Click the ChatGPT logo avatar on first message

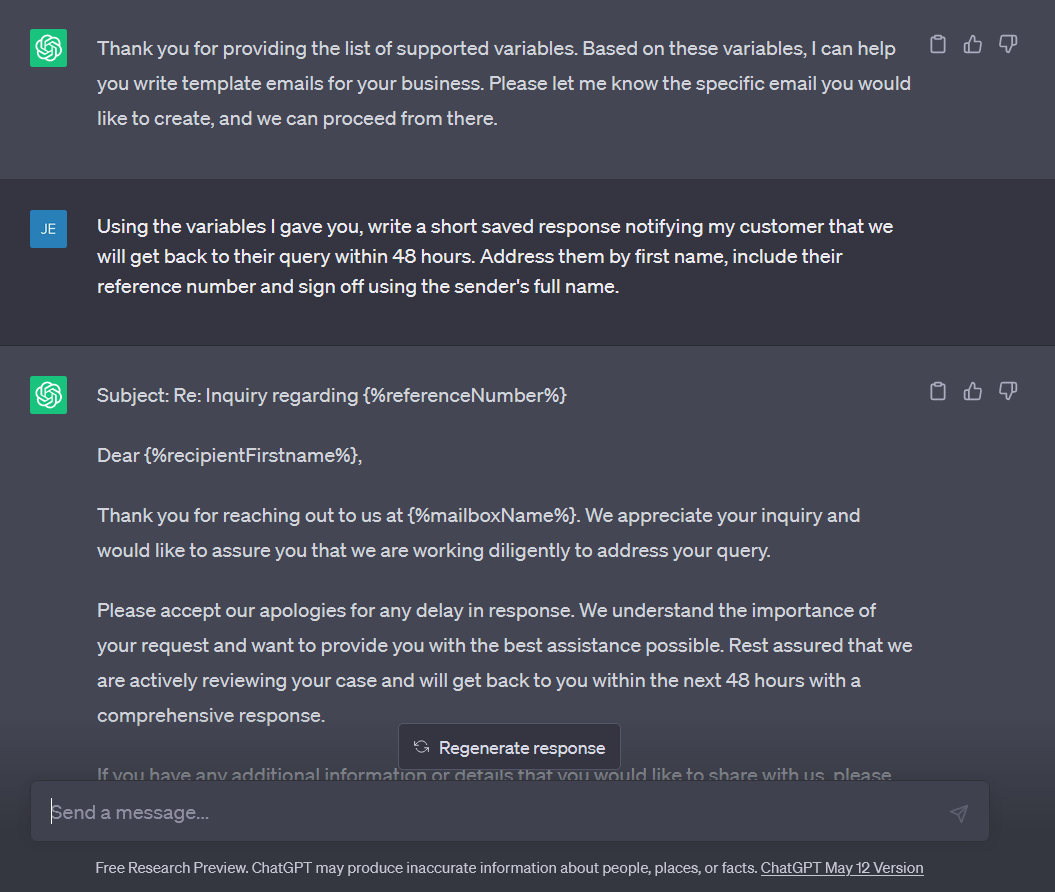(x=47, y=46)
